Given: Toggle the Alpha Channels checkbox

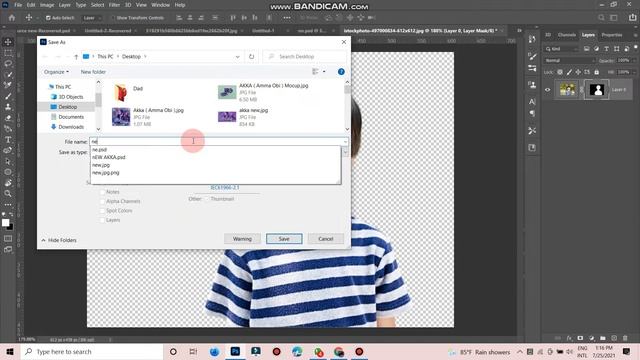Looking at the screenshot, I should tap(102, 201).
